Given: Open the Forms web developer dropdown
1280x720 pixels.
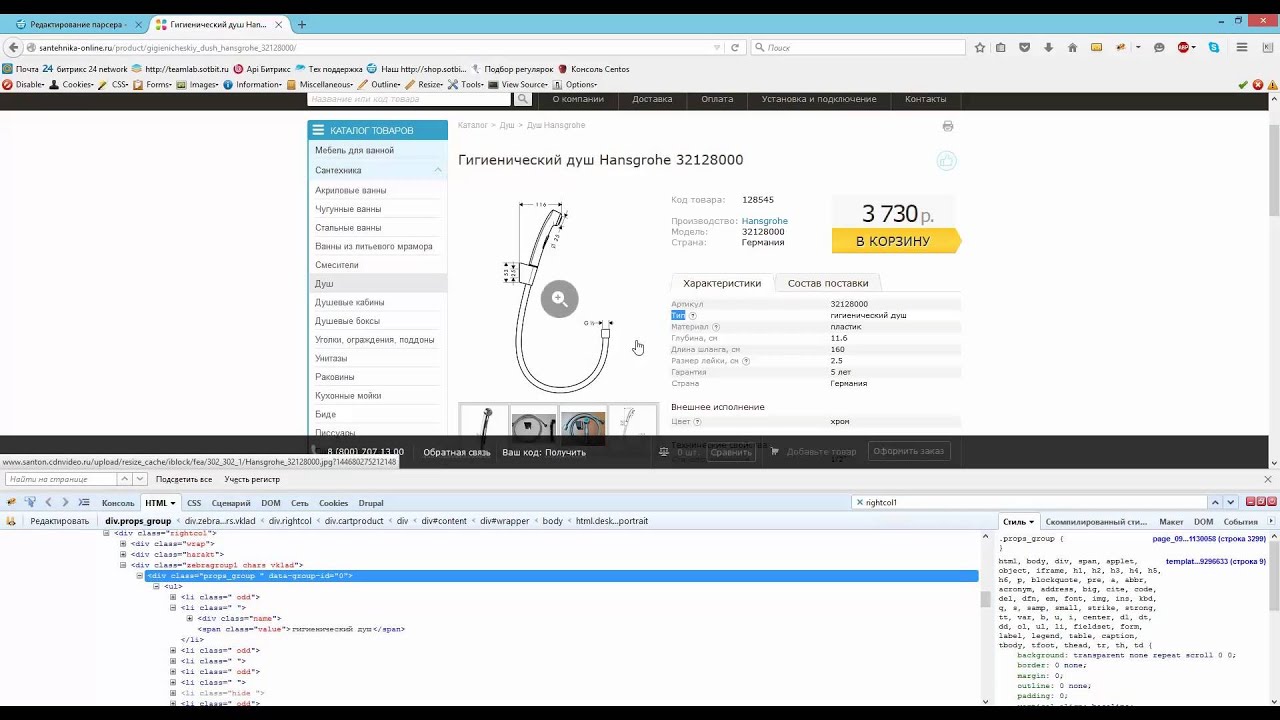Looking at the screenshot, I should [x=155, y=85].
